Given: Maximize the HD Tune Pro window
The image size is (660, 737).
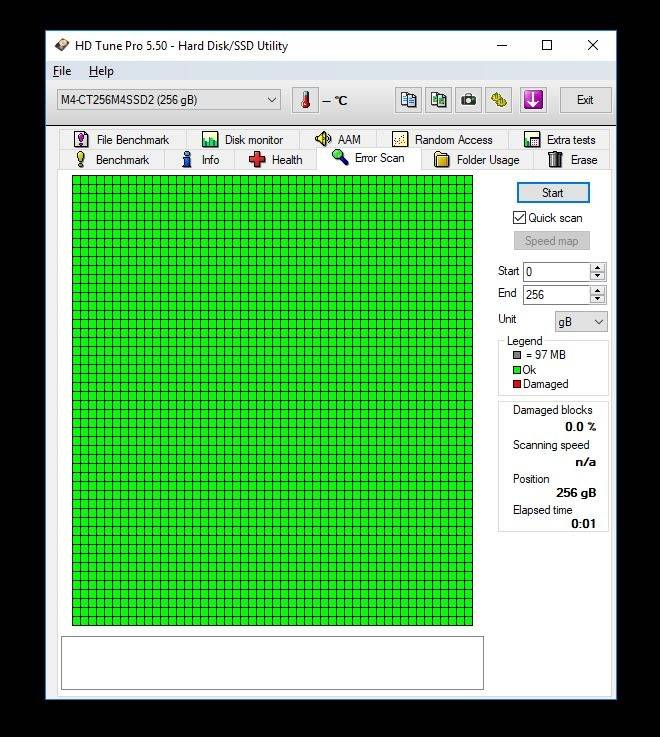Looking at the screenshot, I should point(547,45).
